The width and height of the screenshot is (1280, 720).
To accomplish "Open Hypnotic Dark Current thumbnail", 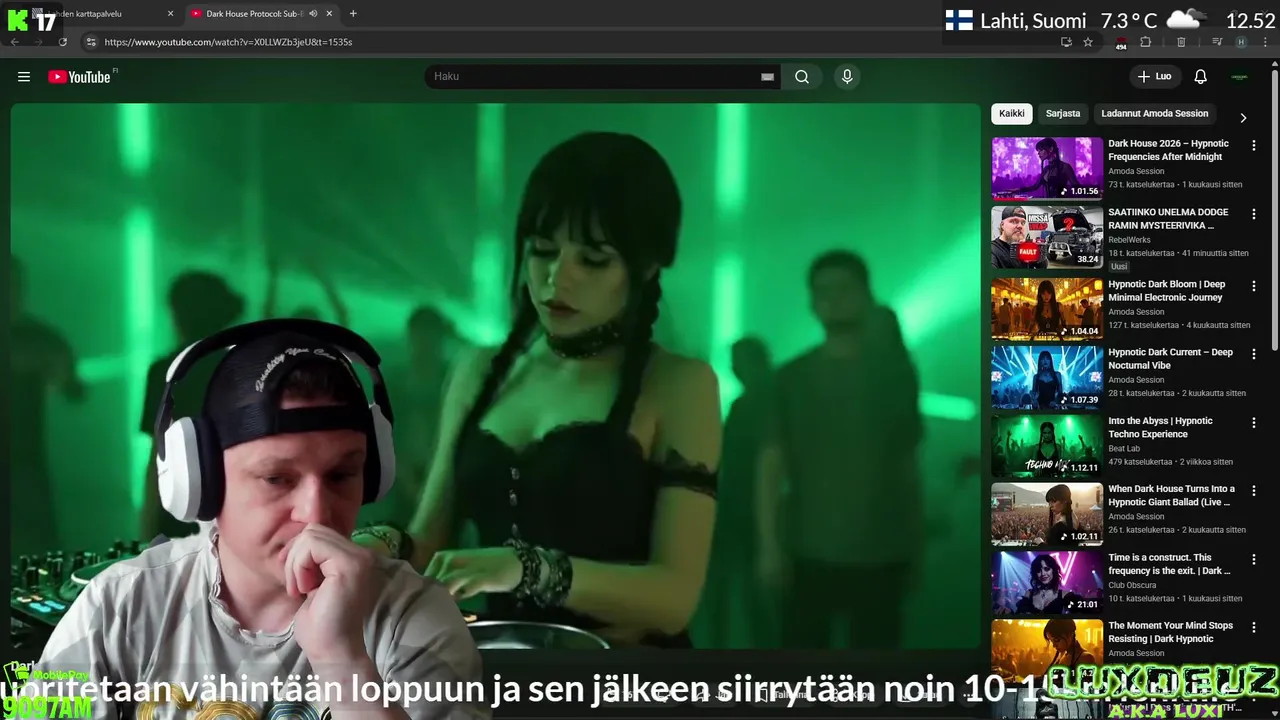I will [1047, 377].
